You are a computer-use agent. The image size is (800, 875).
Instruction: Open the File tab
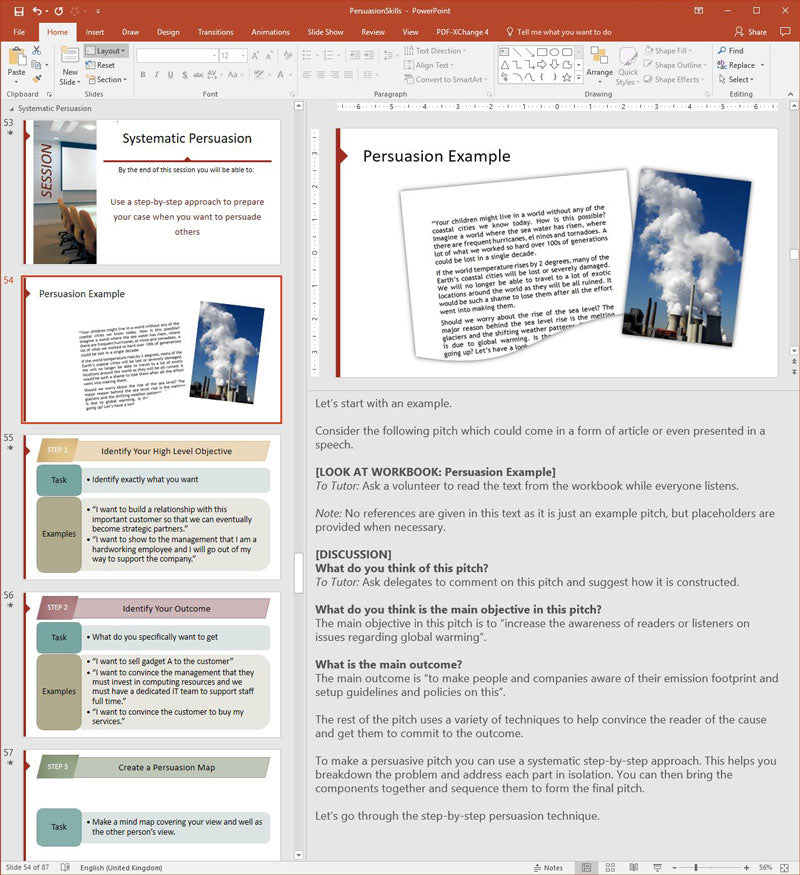[19, 32]
